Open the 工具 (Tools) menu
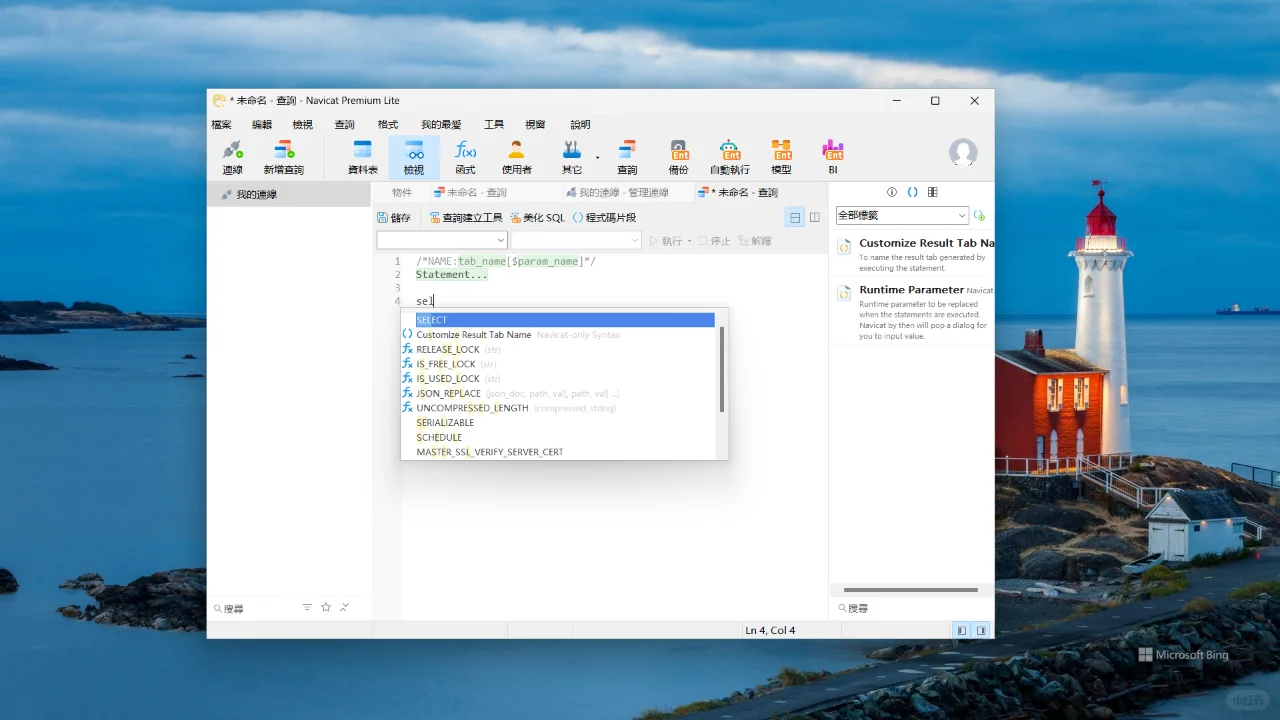 pyautogui.click(x=494, y=124)
